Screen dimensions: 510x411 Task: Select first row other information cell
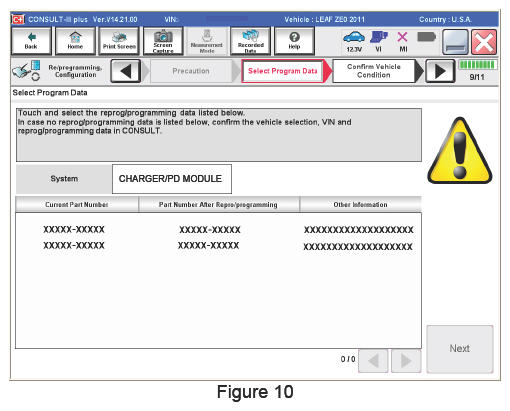(x=359, y=230)
